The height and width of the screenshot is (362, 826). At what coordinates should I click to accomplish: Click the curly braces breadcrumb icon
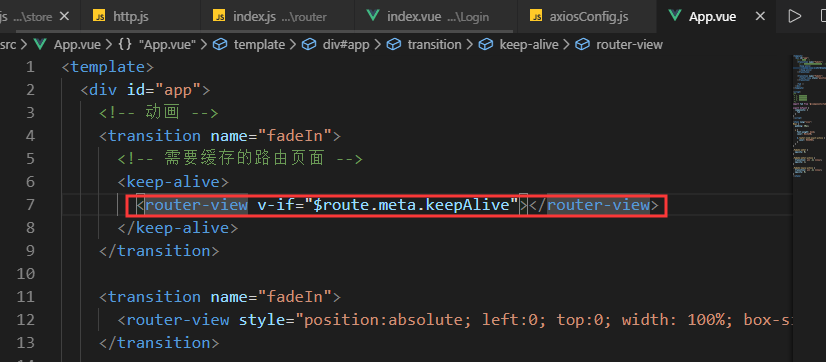click(x=125, y=45)
